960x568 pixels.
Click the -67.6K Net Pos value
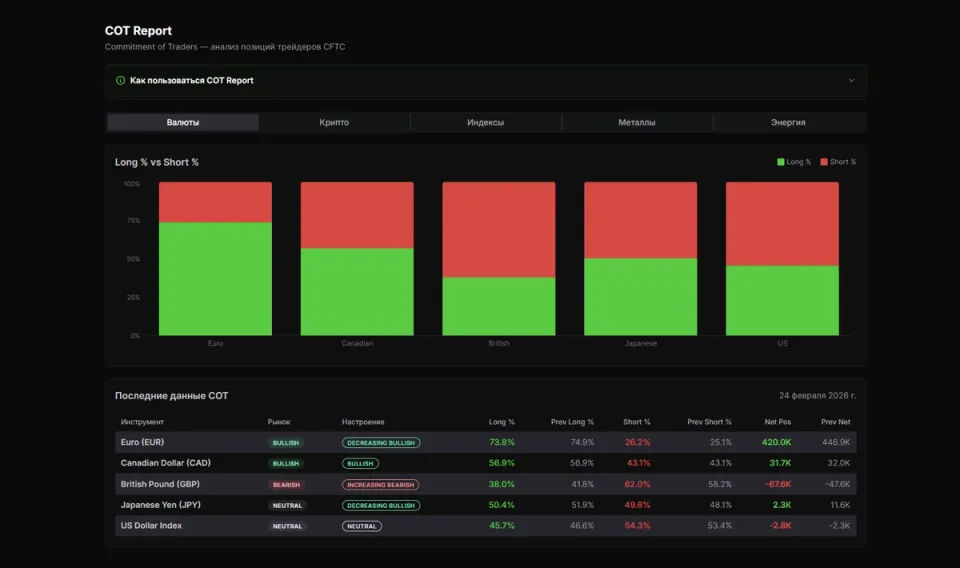(778, 484)
